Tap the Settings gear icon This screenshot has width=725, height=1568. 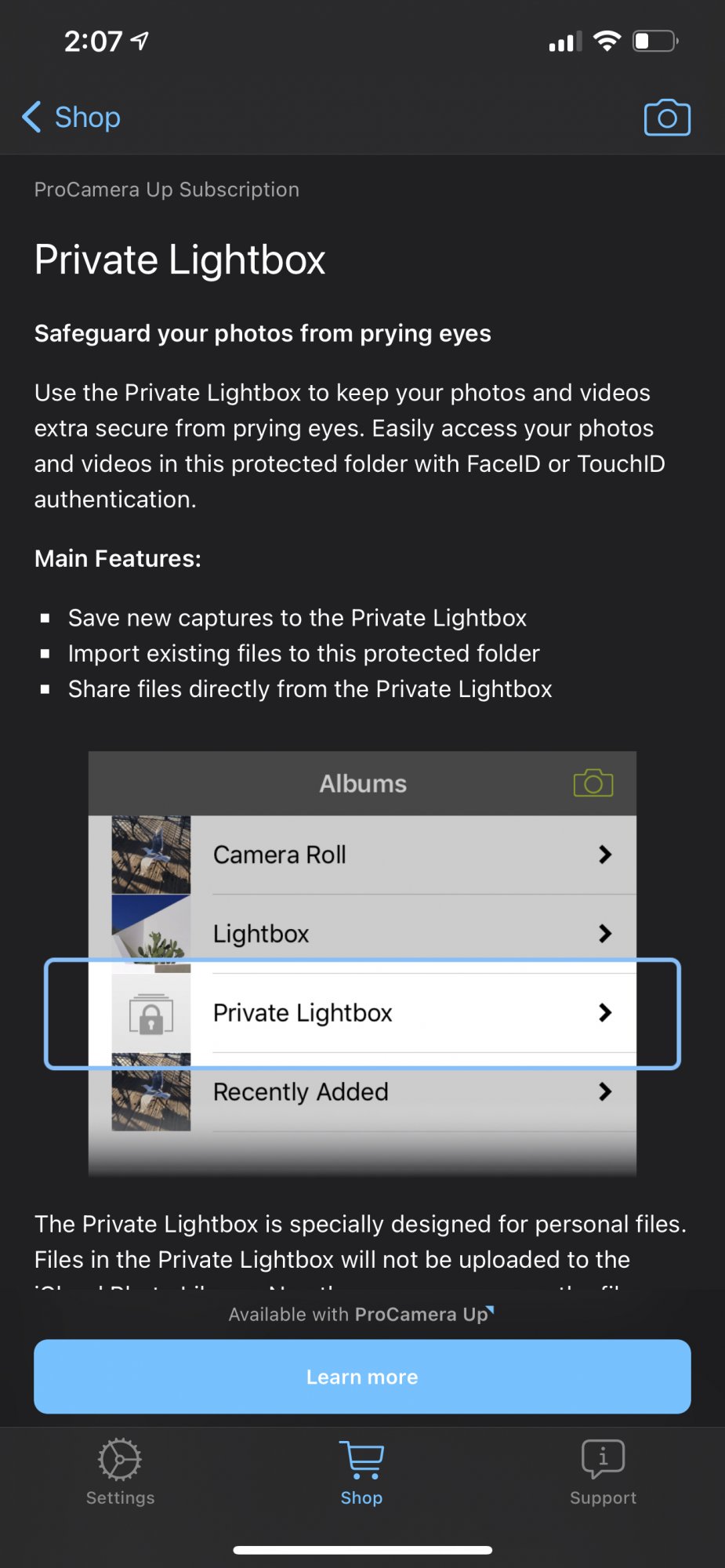coord(120,1459)
